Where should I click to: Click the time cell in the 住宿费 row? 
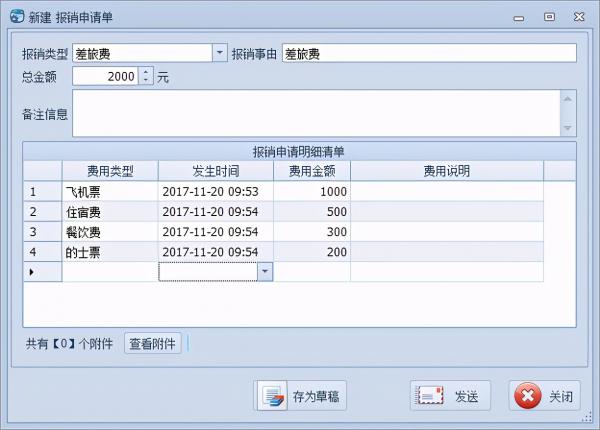click(216, 212)
